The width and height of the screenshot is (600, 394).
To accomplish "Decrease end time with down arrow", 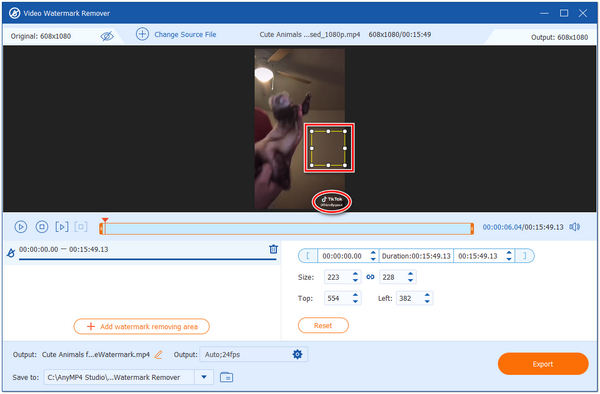I will point(509,259).
